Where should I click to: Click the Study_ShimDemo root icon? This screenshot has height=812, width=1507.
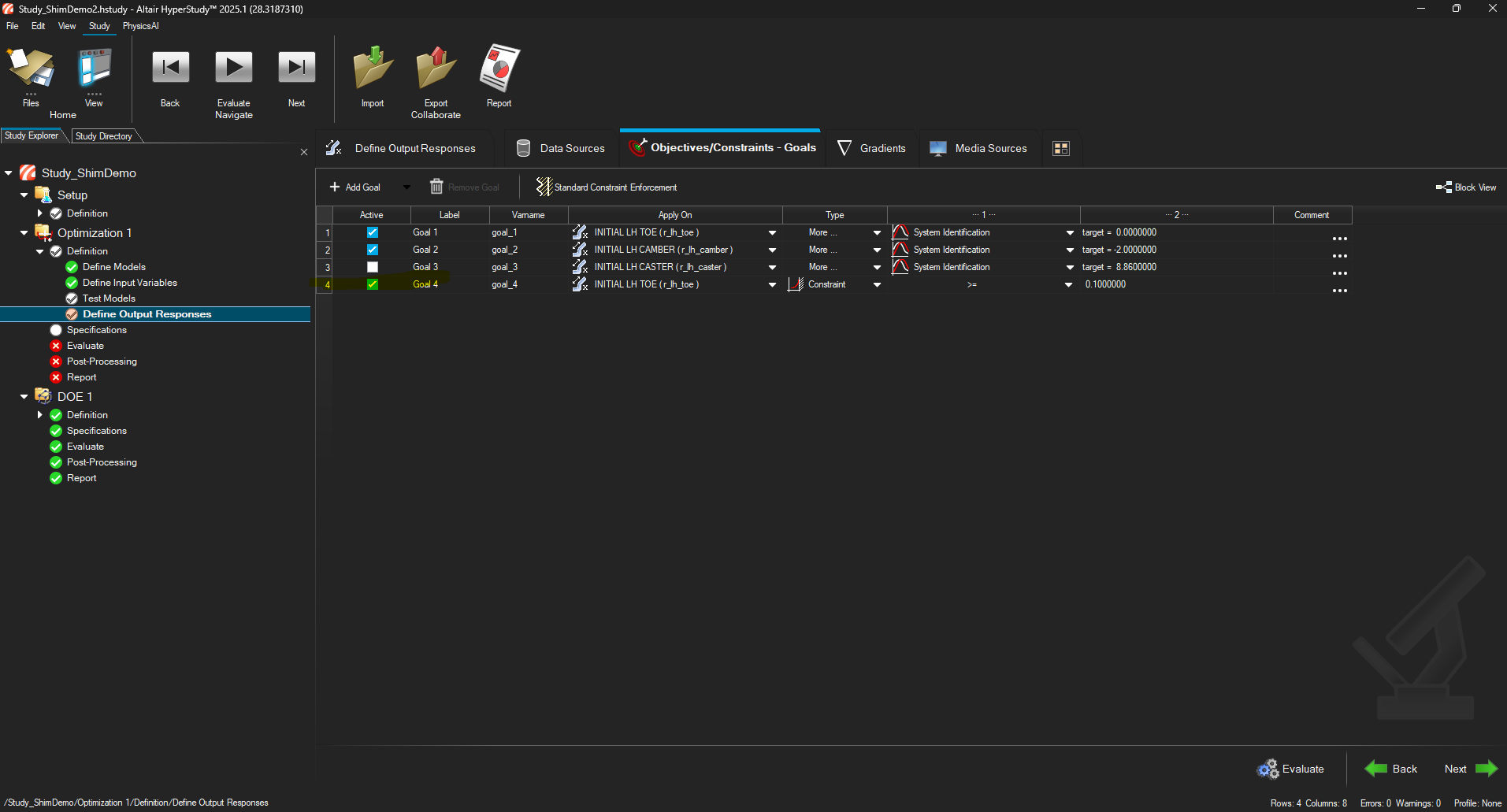(x=28, y=172)
